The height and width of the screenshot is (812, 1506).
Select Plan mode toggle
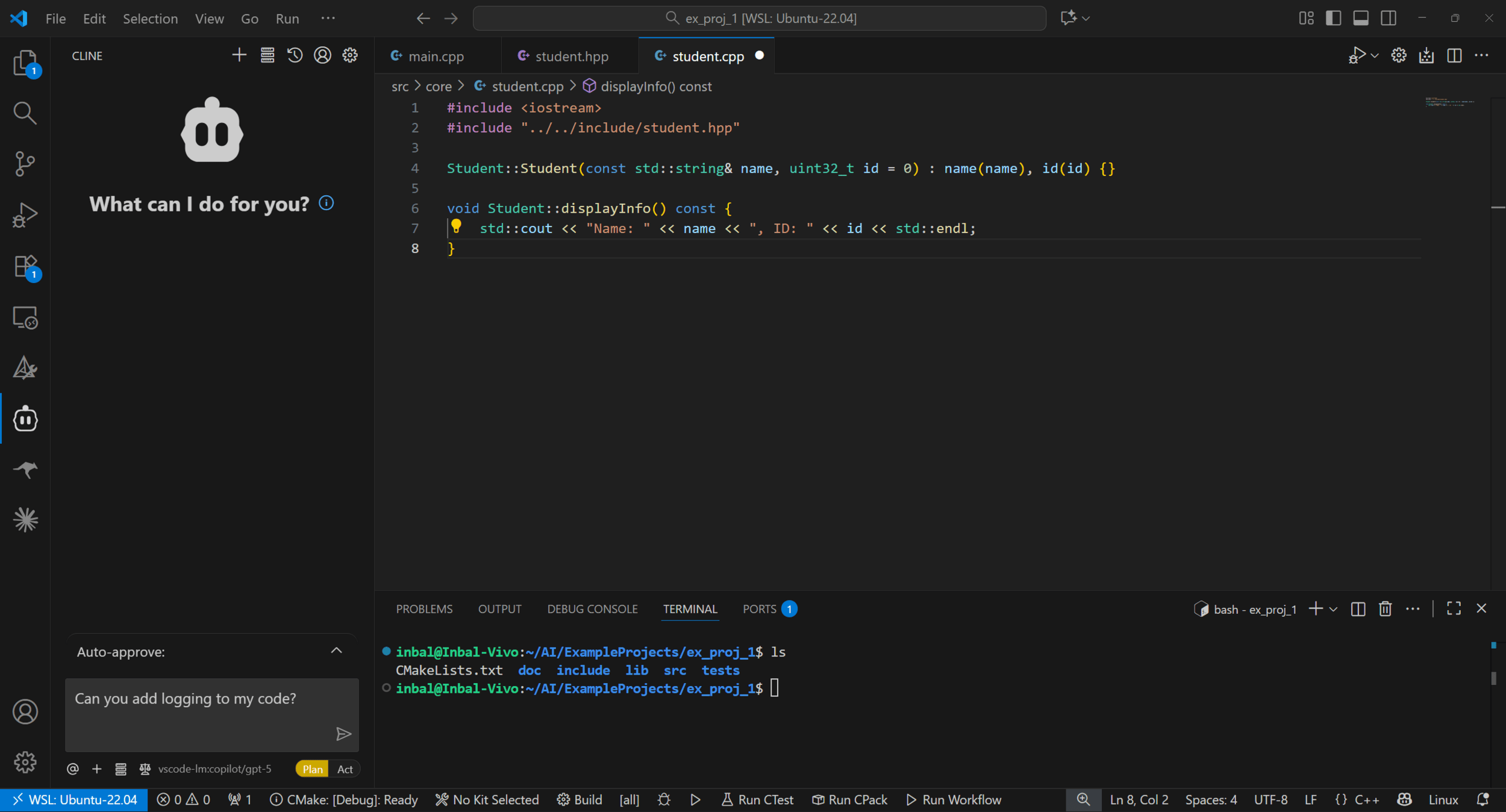click(x=312, y=769)
